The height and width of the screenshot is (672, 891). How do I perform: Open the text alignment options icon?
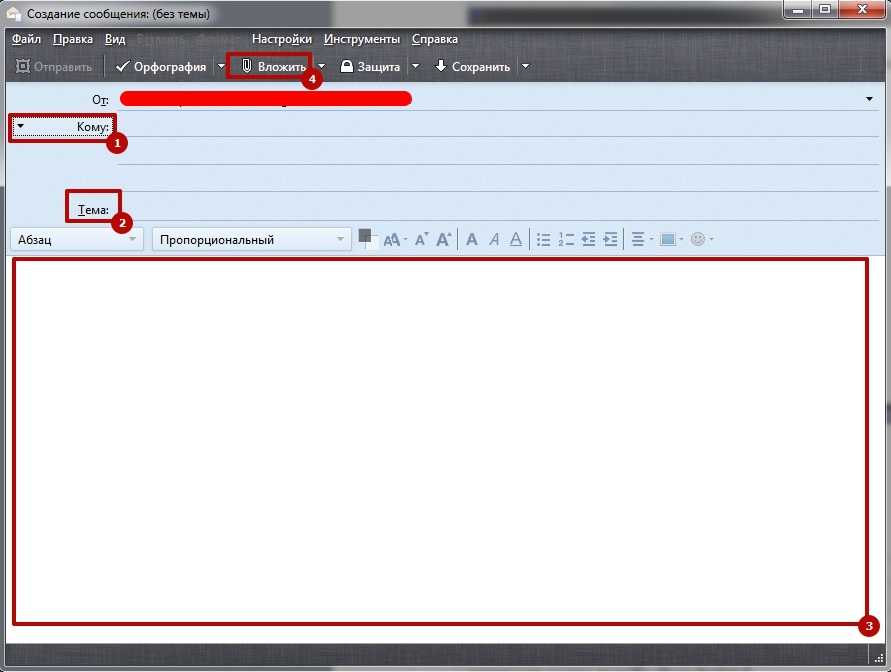pos(638,240)
